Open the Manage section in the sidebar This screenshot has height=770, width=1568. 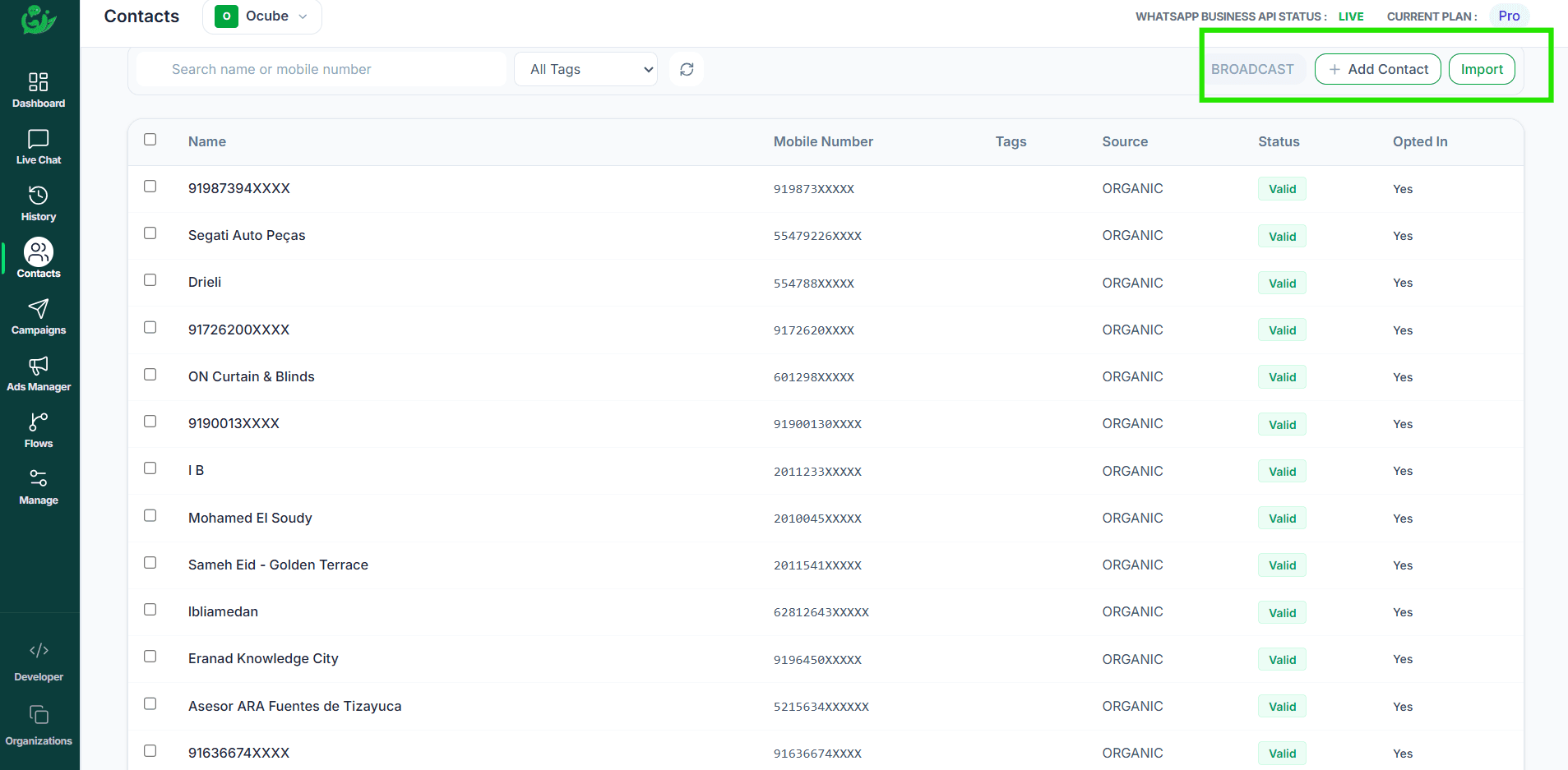coord(39,487)
